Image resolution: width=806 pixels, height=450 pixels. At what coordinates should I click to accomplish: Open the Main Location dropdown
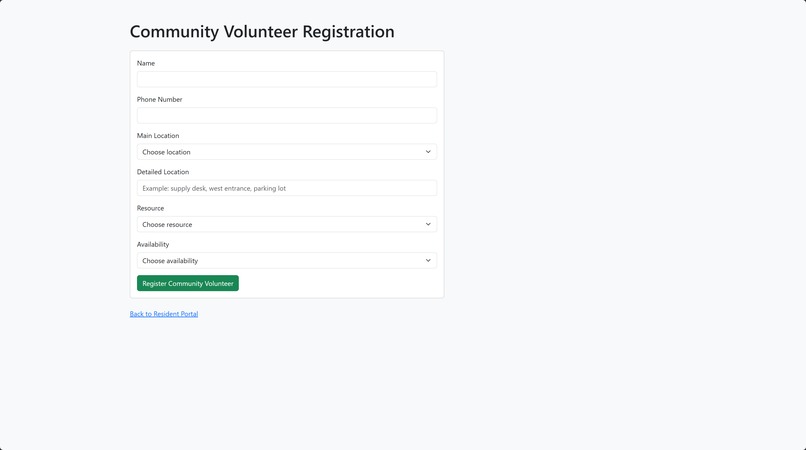coord(287,152)
